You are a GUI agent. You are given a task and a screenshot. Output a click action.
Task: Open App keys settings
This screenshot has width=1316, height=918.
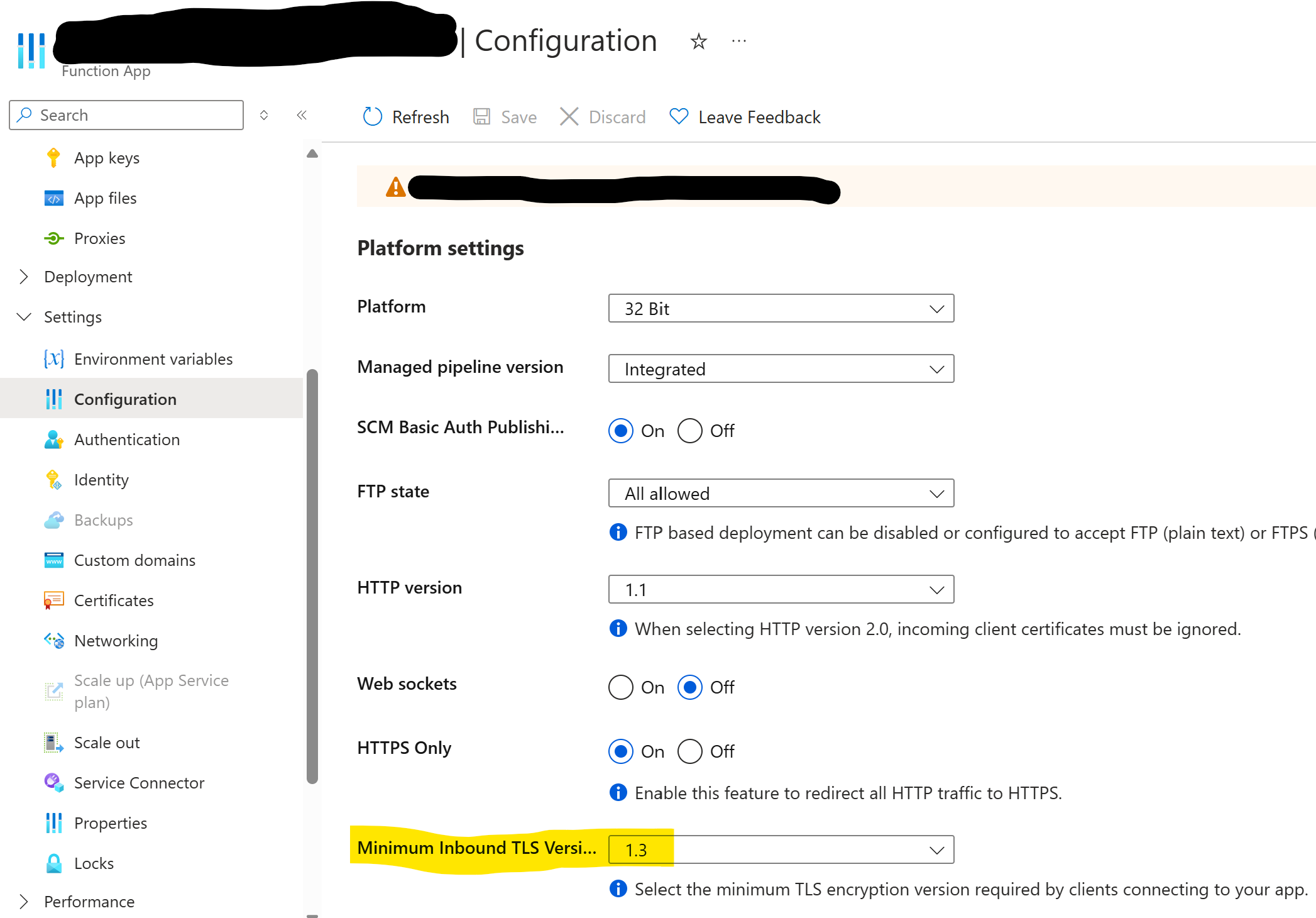click(106, 158)
